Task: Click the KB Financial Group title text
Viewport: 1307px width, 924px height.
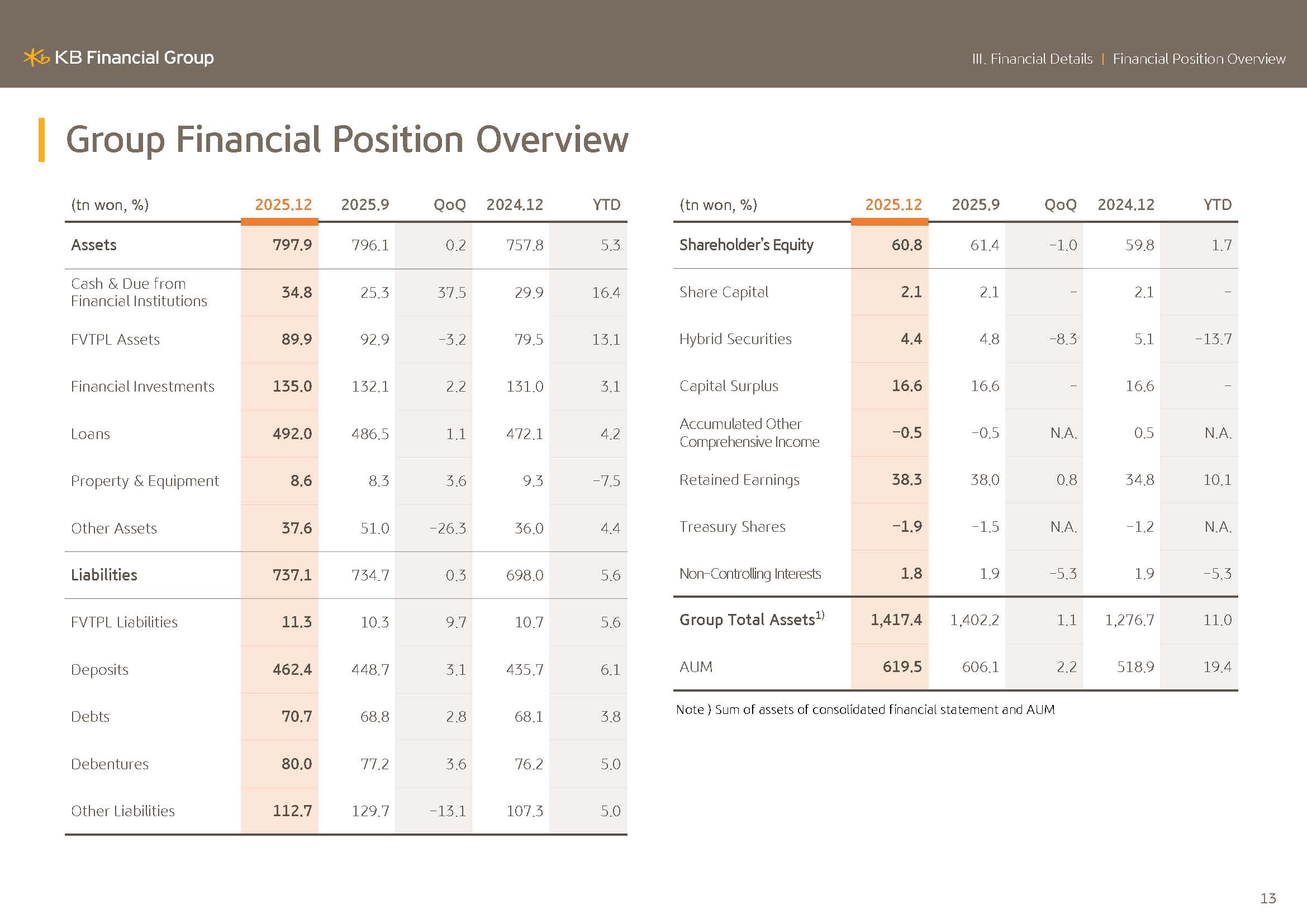Action: click(x=134, y=58)
